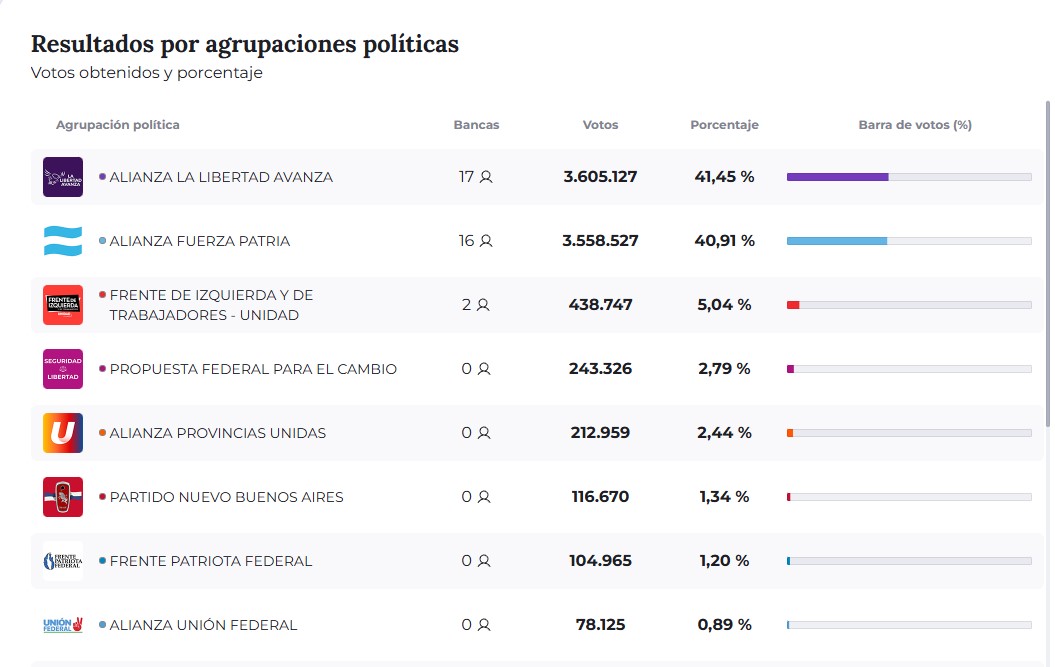Click the Frente Patriota Federal emblem

tap(62, 560)
